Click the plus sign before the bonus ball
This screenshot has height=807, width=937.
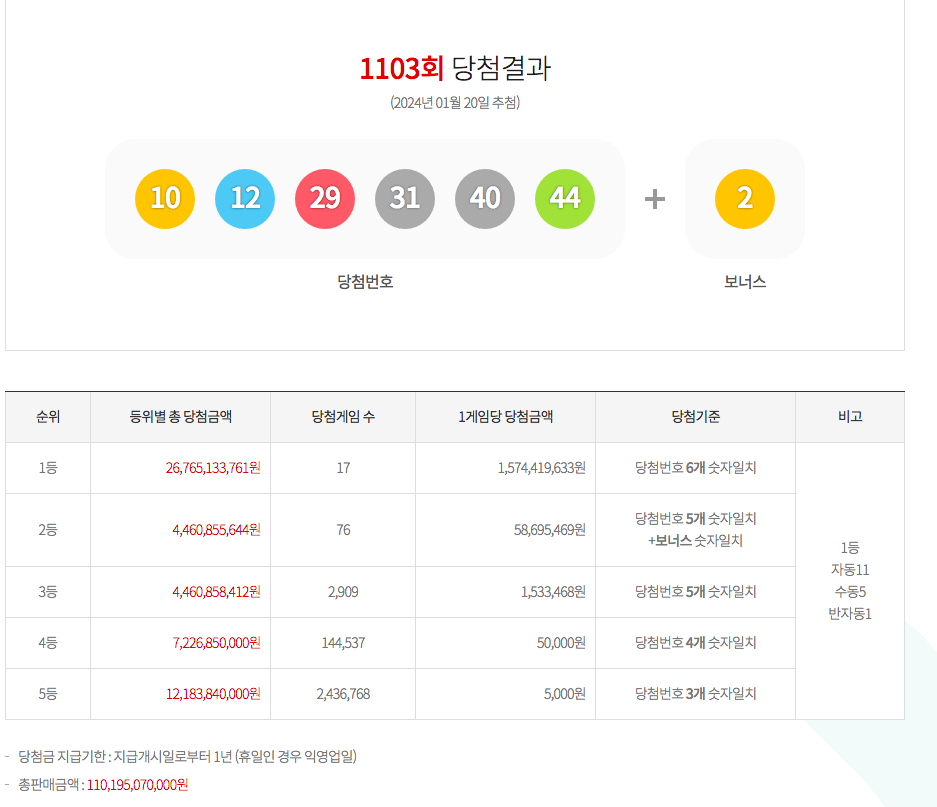(655, 199)
